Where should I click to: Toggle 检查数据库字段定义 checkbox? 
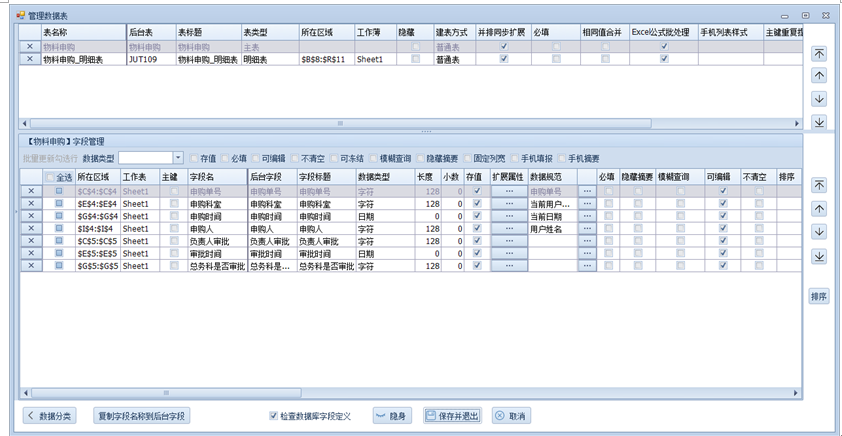pos(274,416)
